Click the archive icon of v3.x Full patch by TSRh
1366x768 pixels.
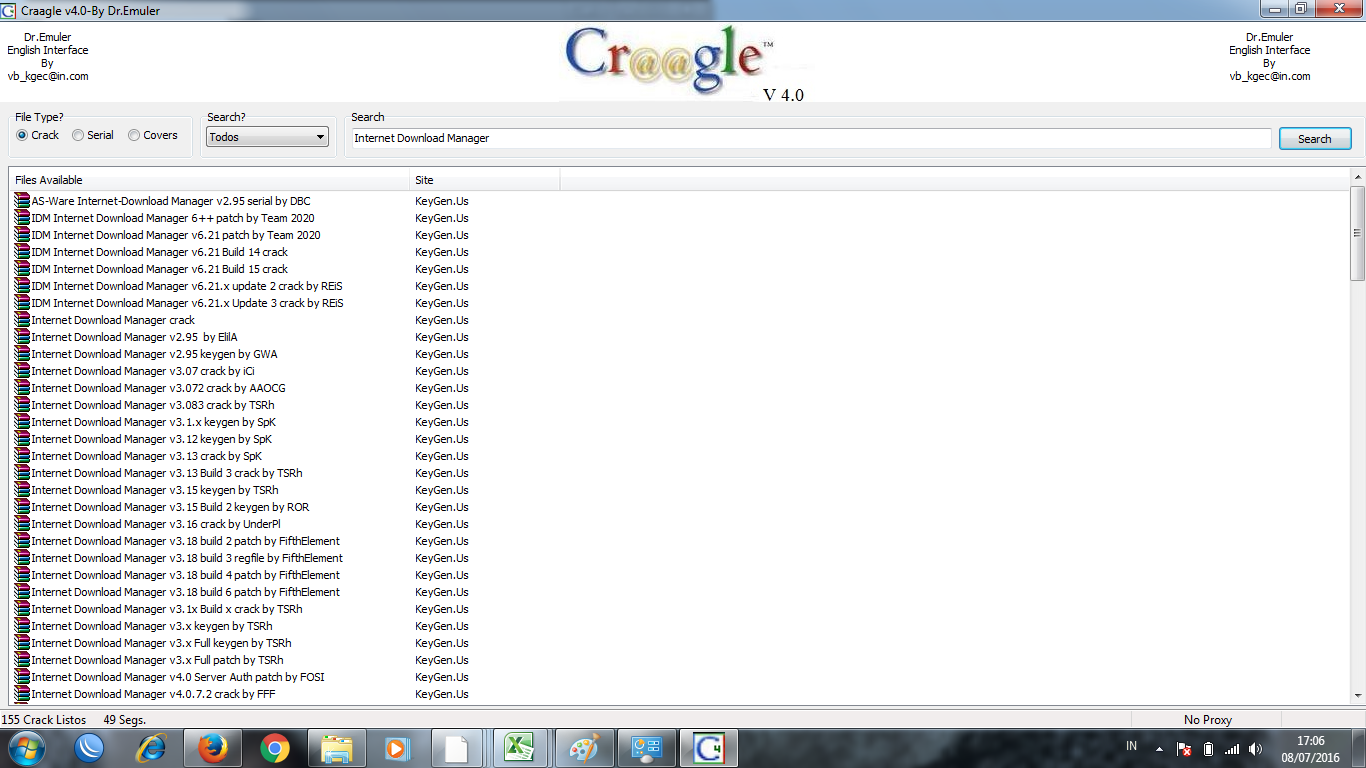point(22,660)
